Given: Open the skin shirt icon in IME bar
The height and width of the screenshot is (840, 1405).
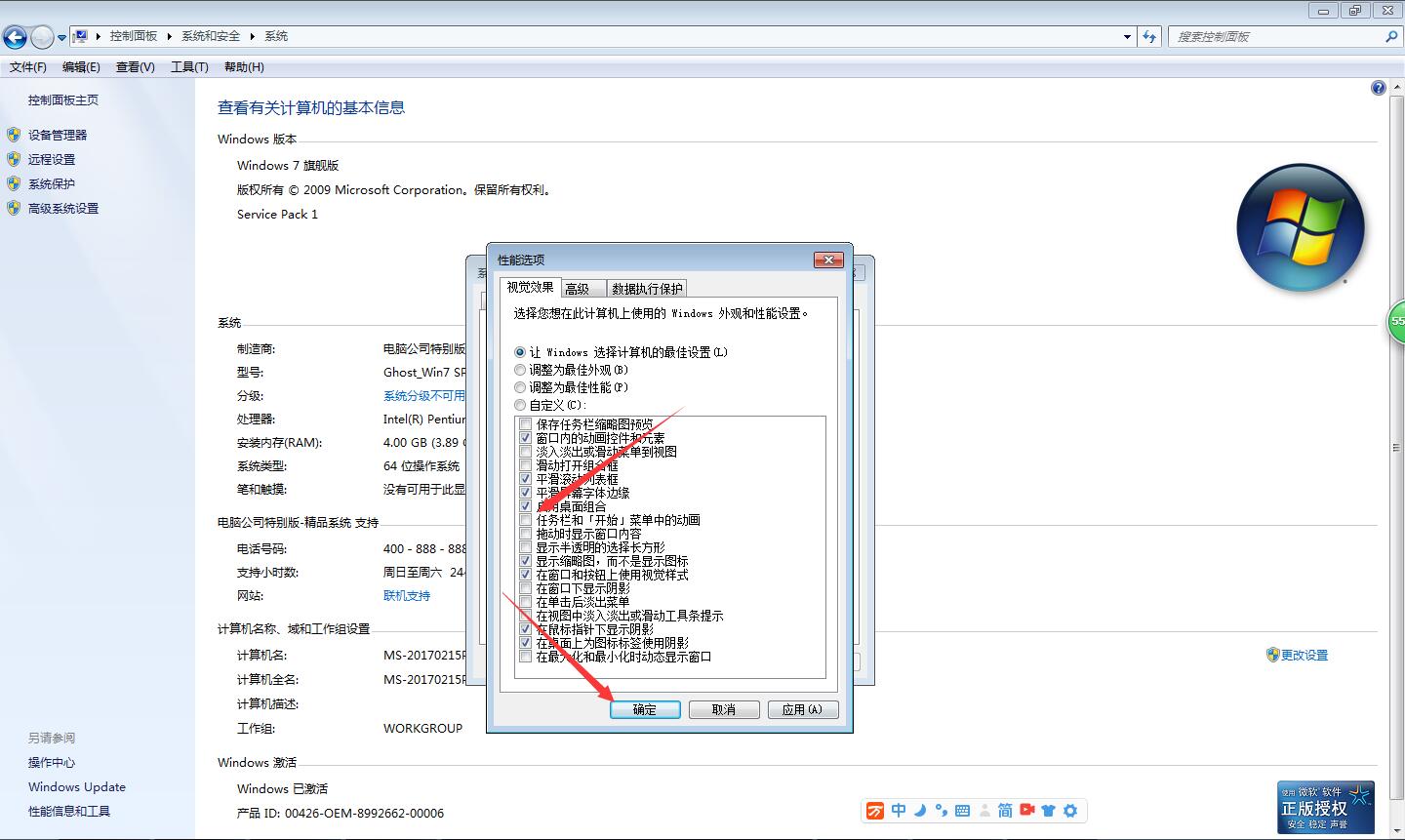Looking at the screenshot, I should tap(1049, 811).
